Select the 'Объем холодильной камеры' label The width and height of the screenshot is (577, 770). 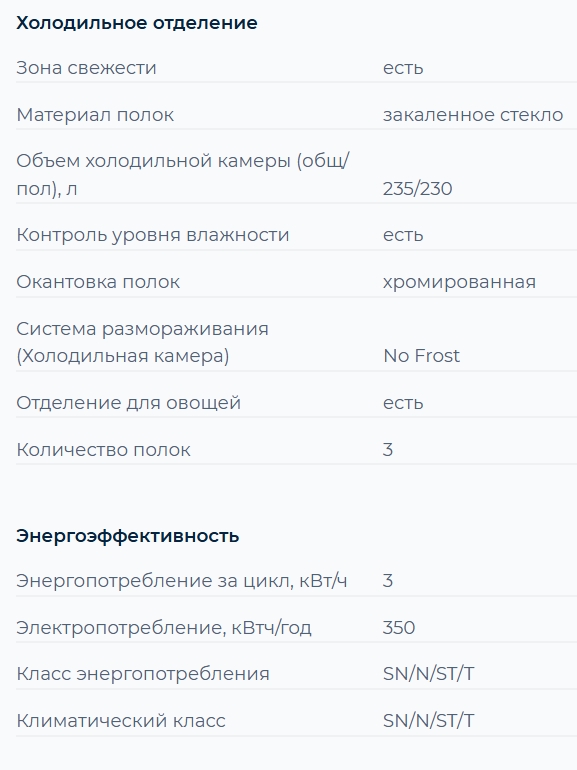pos(183,174)
